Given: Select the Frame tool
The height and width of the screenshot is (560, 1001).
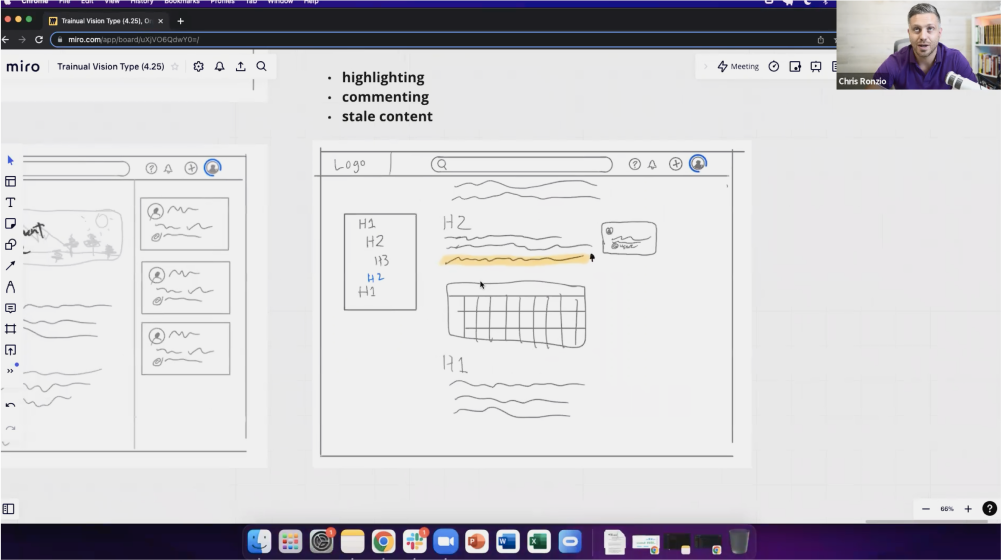Looking at the screenshot, I should pos(10,329).
